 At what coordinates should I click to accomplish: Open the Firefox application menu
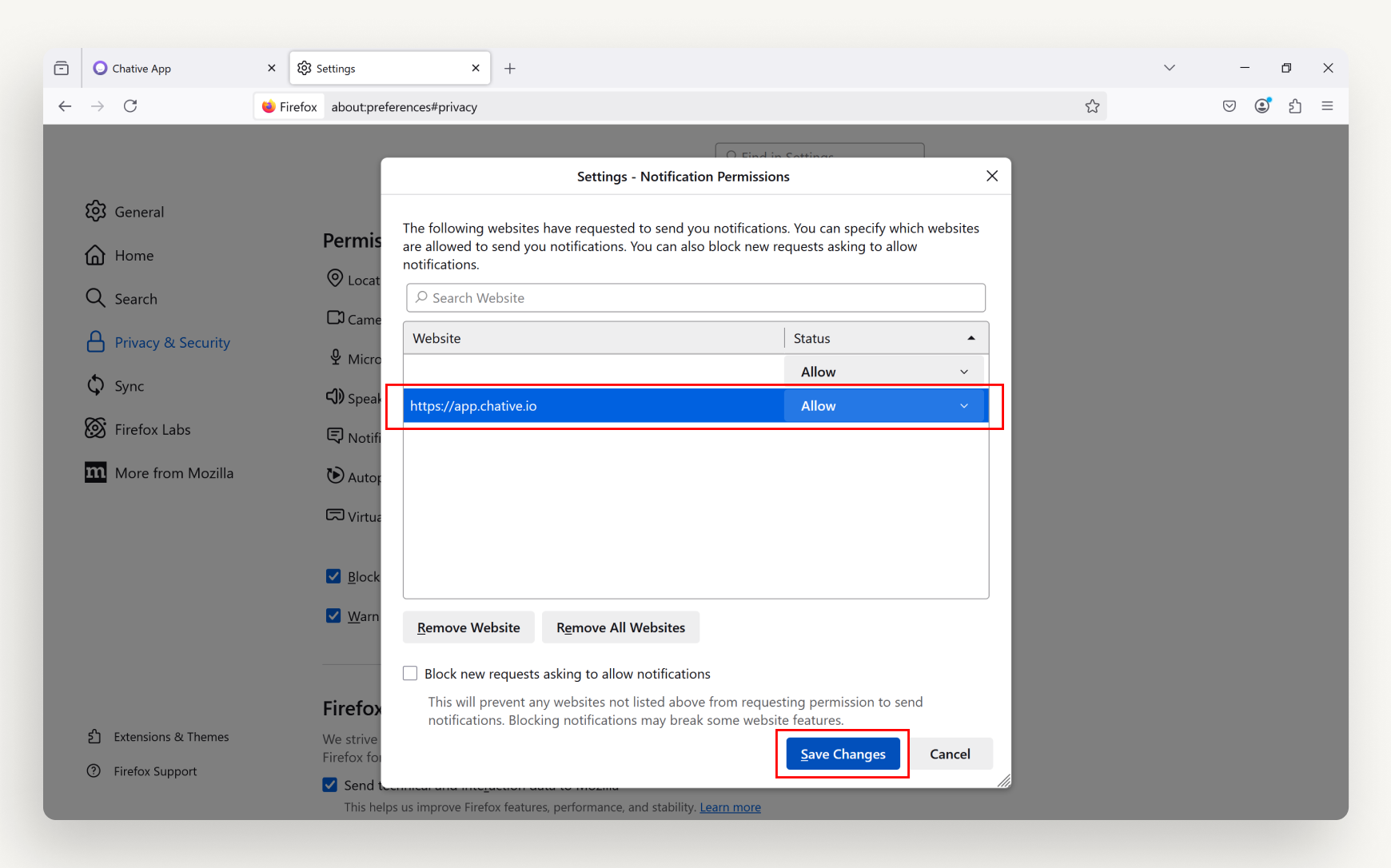pos(1327,106)
